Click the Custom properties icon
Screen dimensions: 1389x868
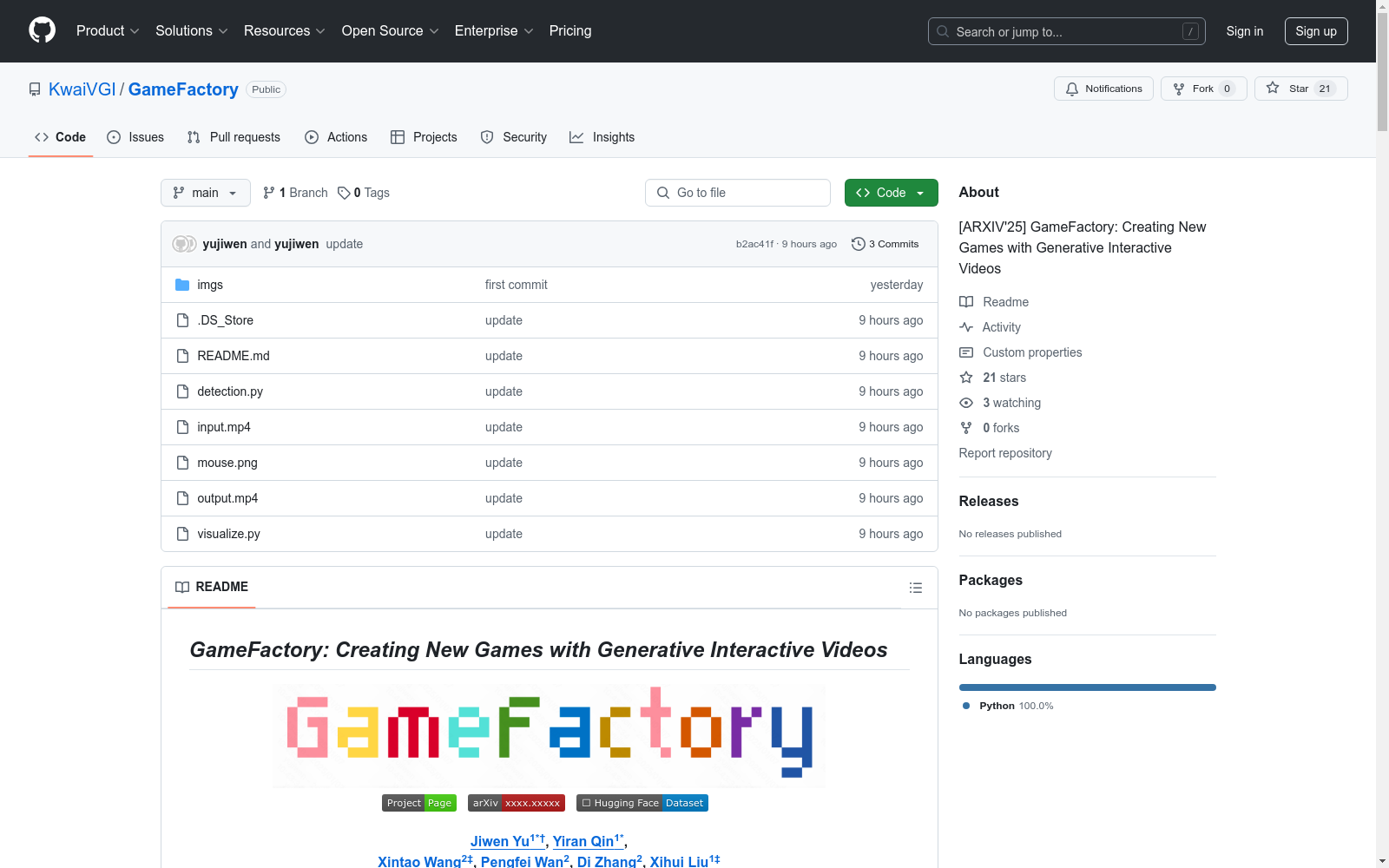point(966,352)
